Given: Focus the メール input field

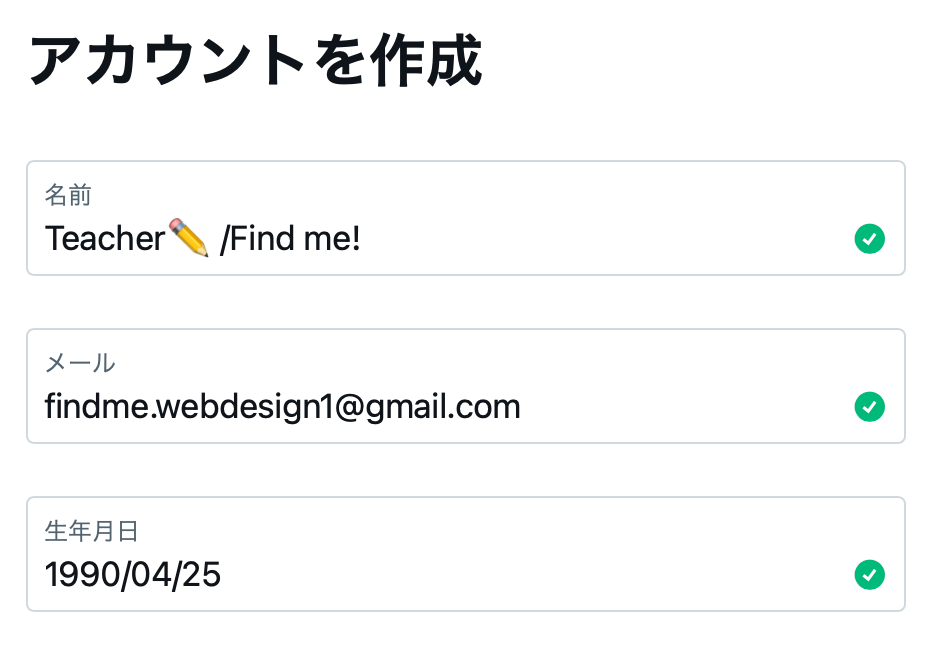Looking at the screenshot, I should 466,386.
